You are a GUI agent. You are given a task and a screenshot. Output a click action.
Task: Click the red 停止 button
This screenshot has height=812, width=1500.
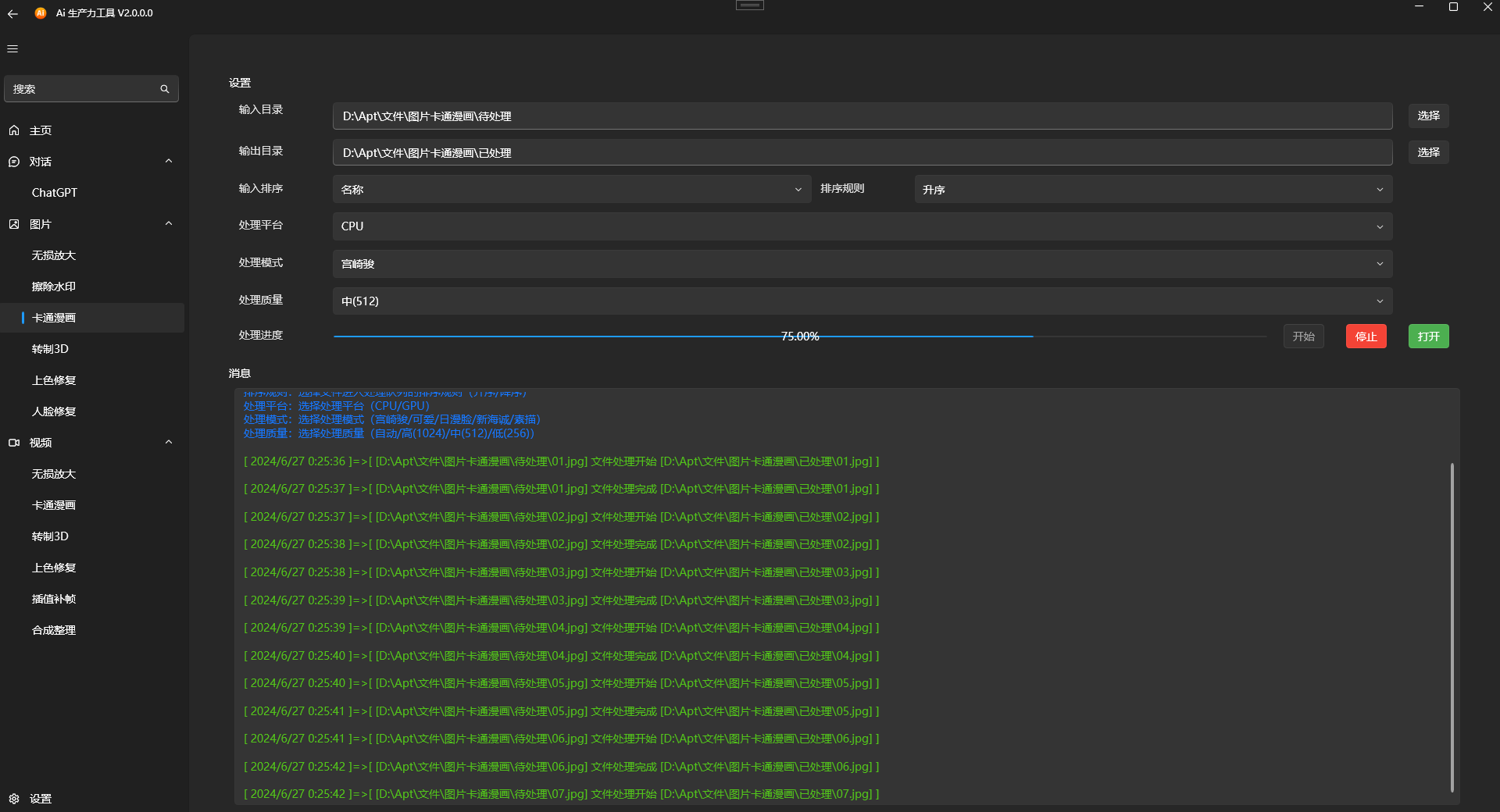[x=1366, y=337]
